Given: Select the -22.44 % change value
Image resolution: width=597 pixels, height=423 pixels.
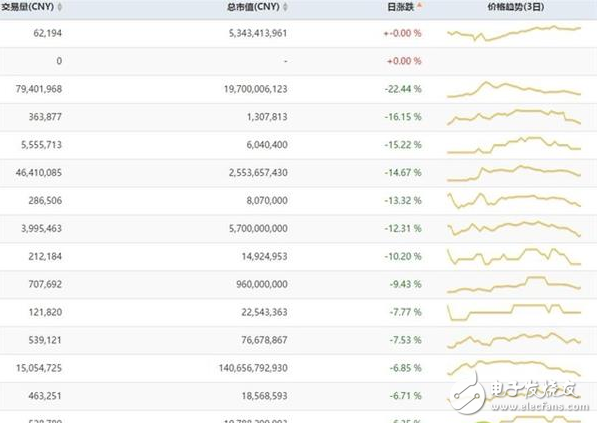Looking at the screenshot, I should pyautogui.click(x=403, y=89).
